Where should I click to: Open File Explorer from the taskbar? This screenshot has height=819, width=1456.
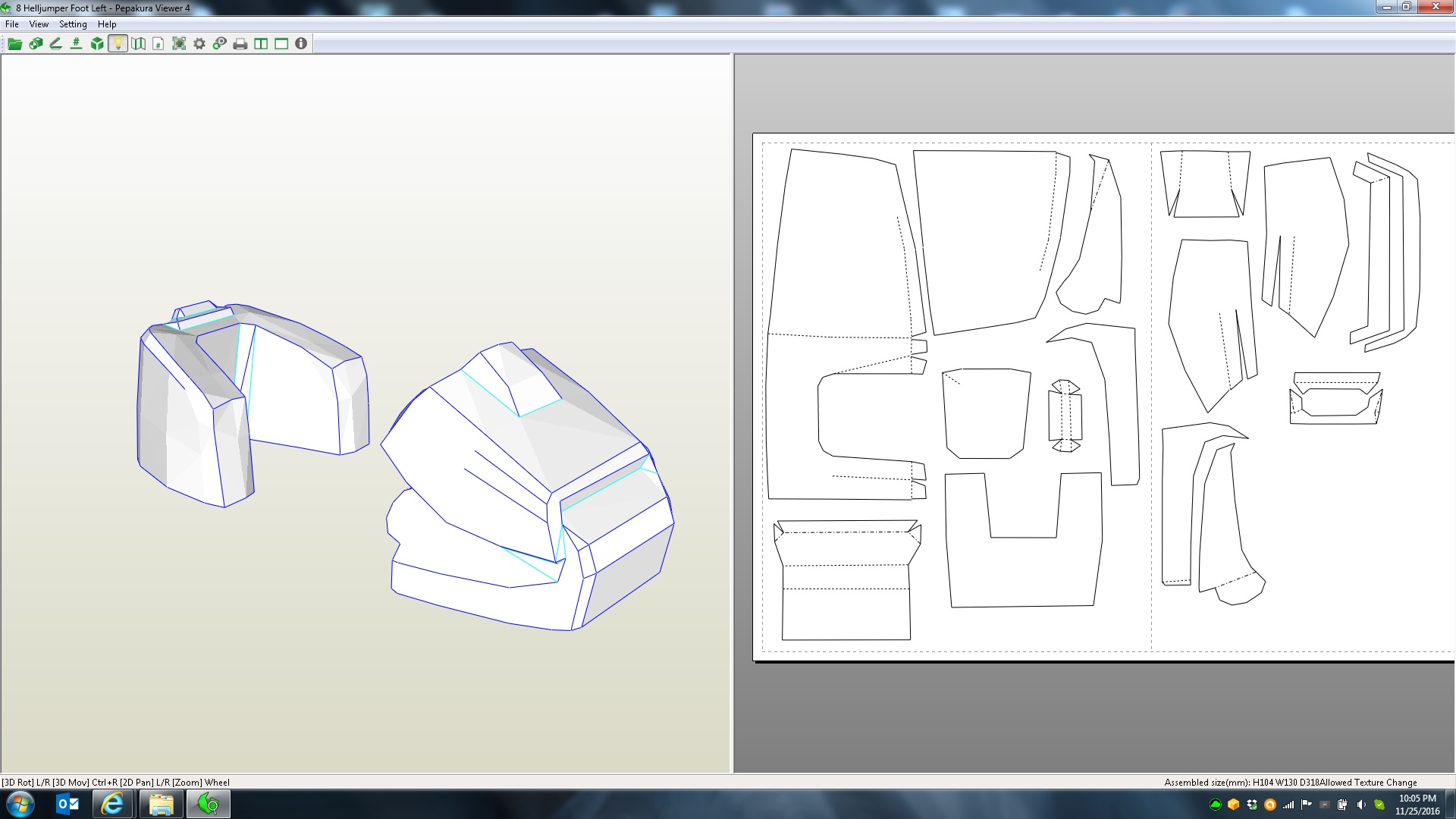pyautogui.click(x=161, y=804)
